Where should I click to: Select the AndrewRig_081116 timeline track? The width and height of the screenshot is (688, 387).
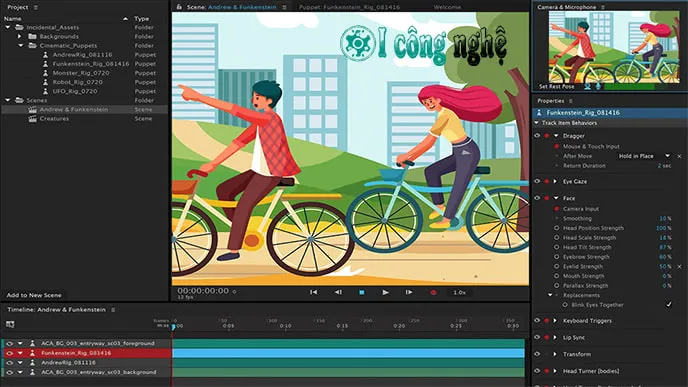68,363
